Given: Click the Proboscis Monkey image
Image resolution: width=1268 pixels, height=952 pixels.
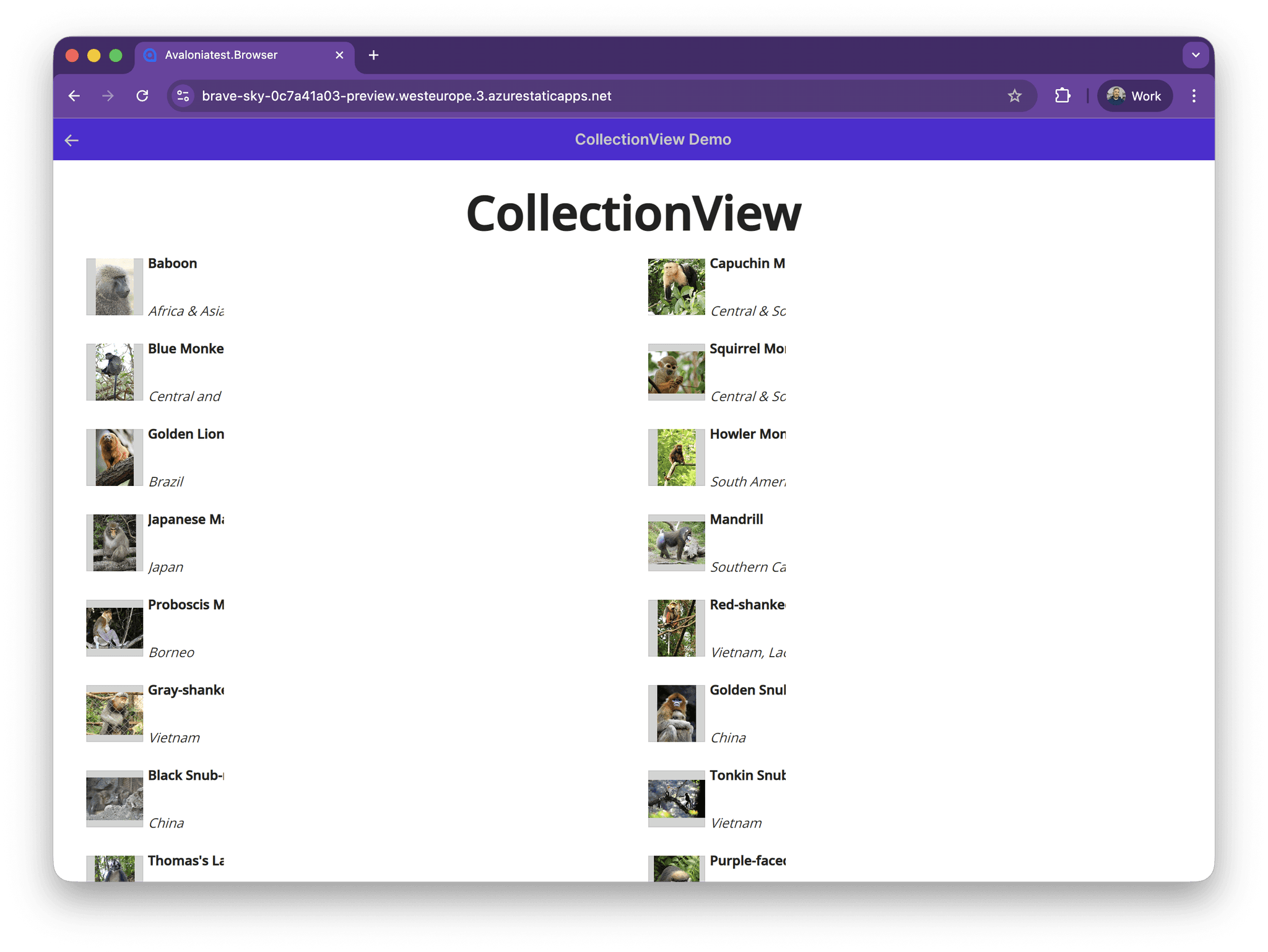Looking at the screenshot, I should 115,628.
